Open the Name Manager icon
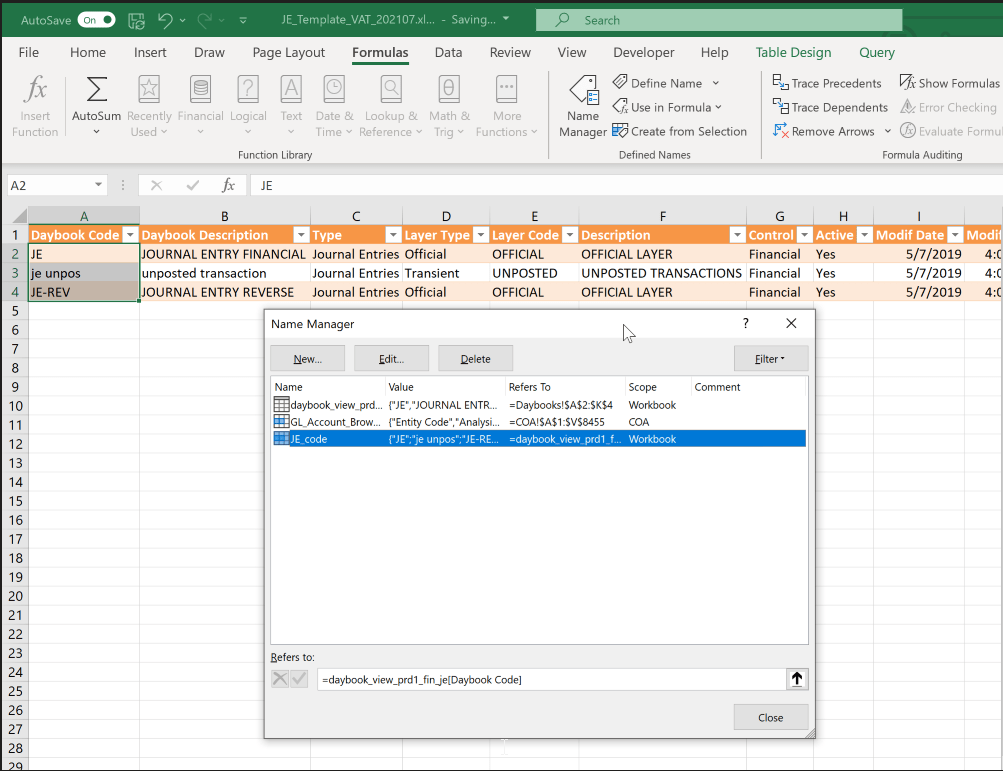 [x=583, y=104]
